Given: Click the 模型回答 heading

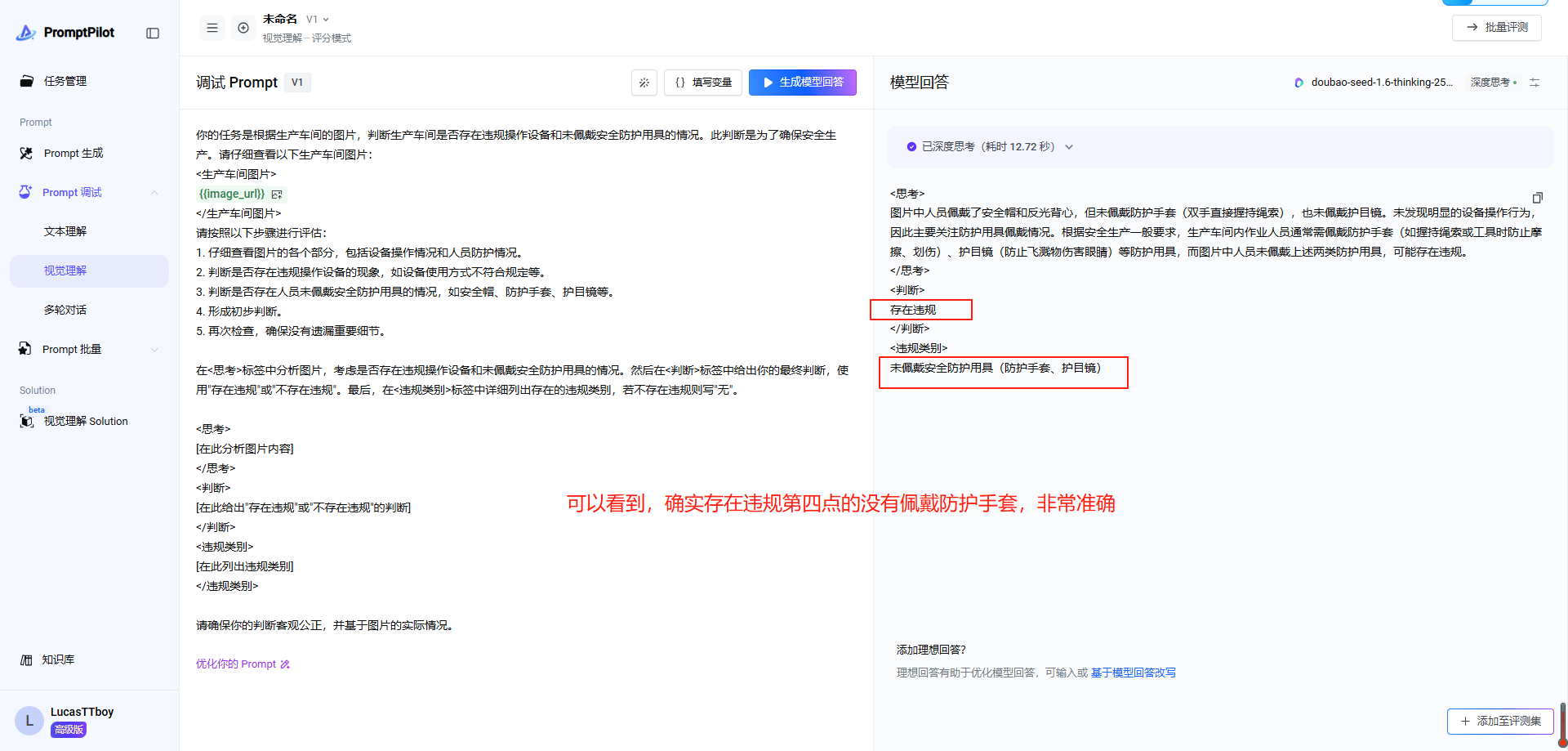Looking at the screenshot, I should click(920, 83).
